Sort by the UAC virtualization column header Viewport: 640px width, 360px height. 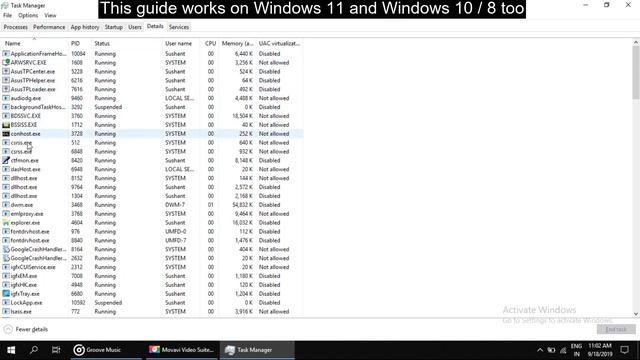pos(280,43)
